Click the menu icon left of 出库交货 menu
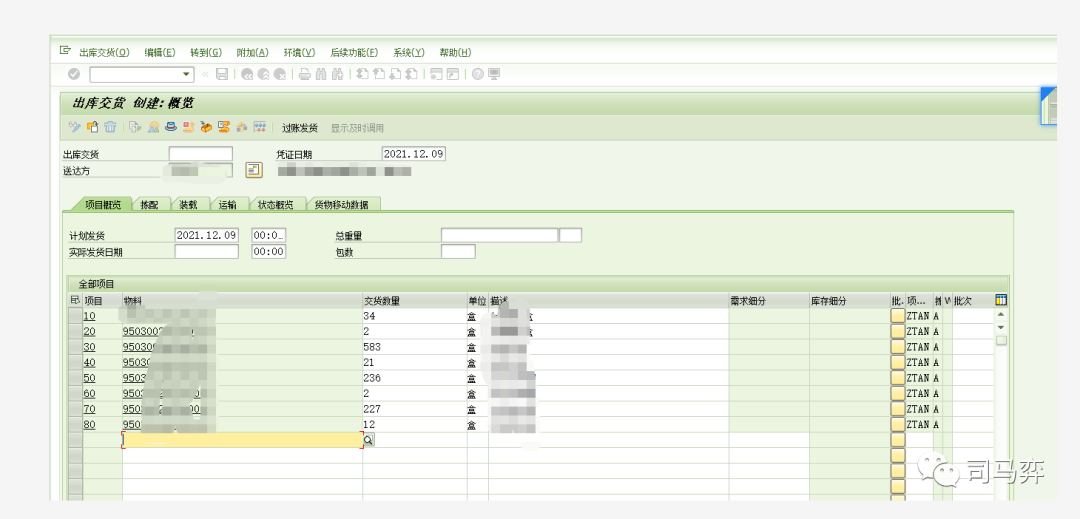The image size is (1080, 519). tap(65, 52)
